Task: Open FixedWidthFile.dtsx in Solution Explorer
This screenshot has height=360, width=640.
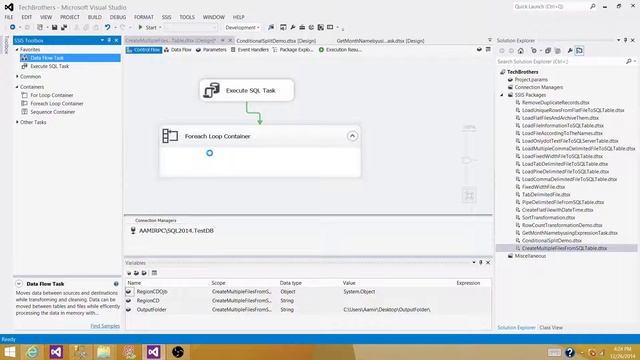Action: (x=543, y=187)
